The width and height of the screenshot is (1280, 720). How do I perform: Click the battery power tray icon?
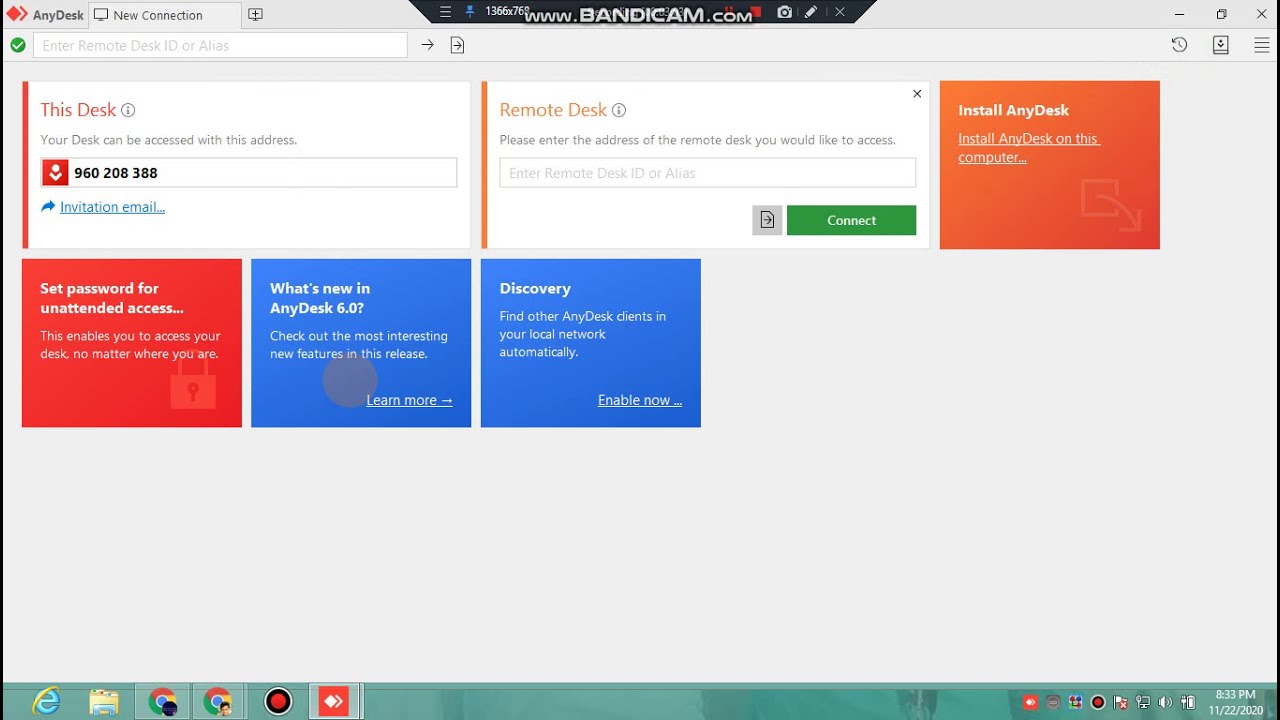click(1188, 702)
